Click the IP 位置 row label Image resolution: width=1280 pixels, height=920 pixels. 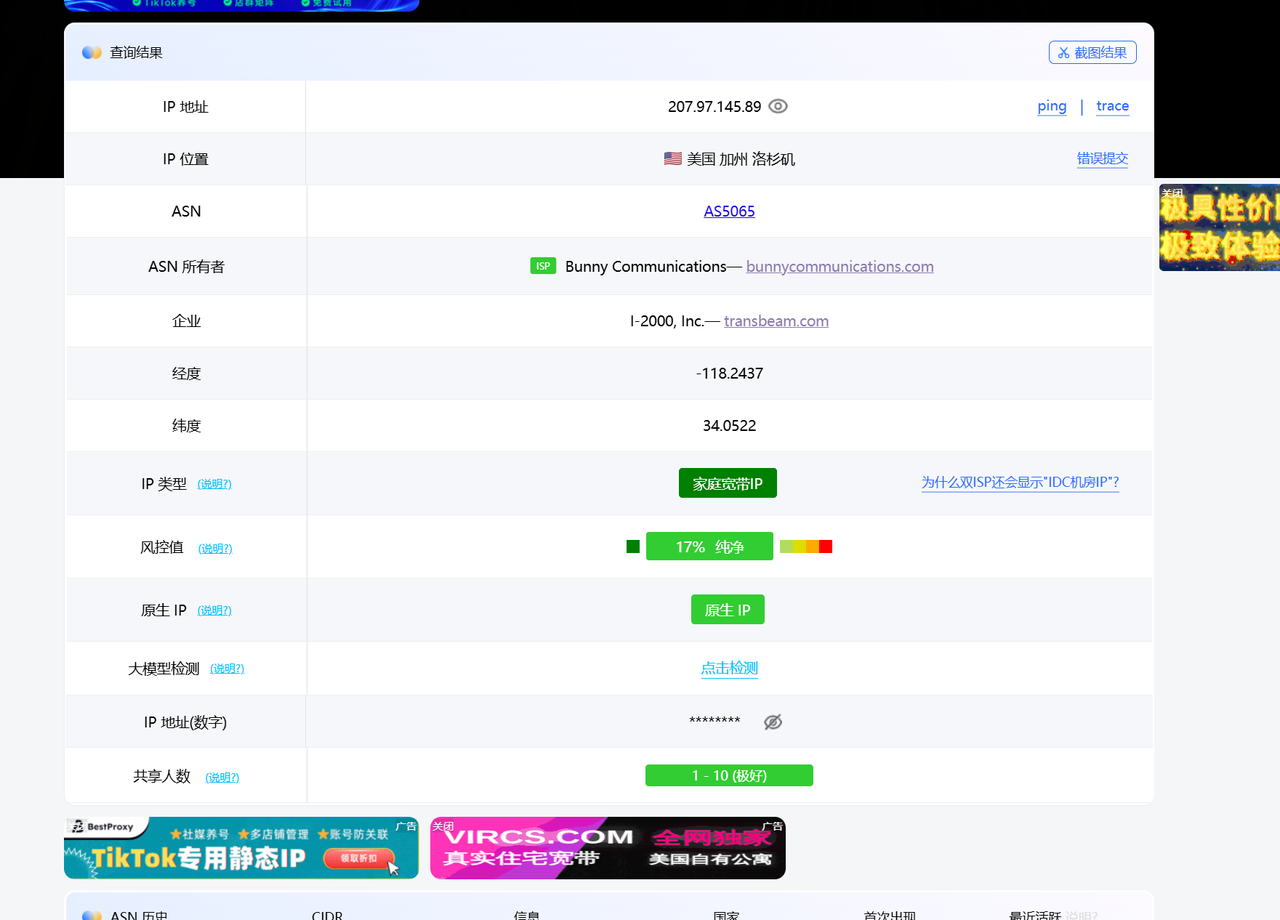point(186,158)
